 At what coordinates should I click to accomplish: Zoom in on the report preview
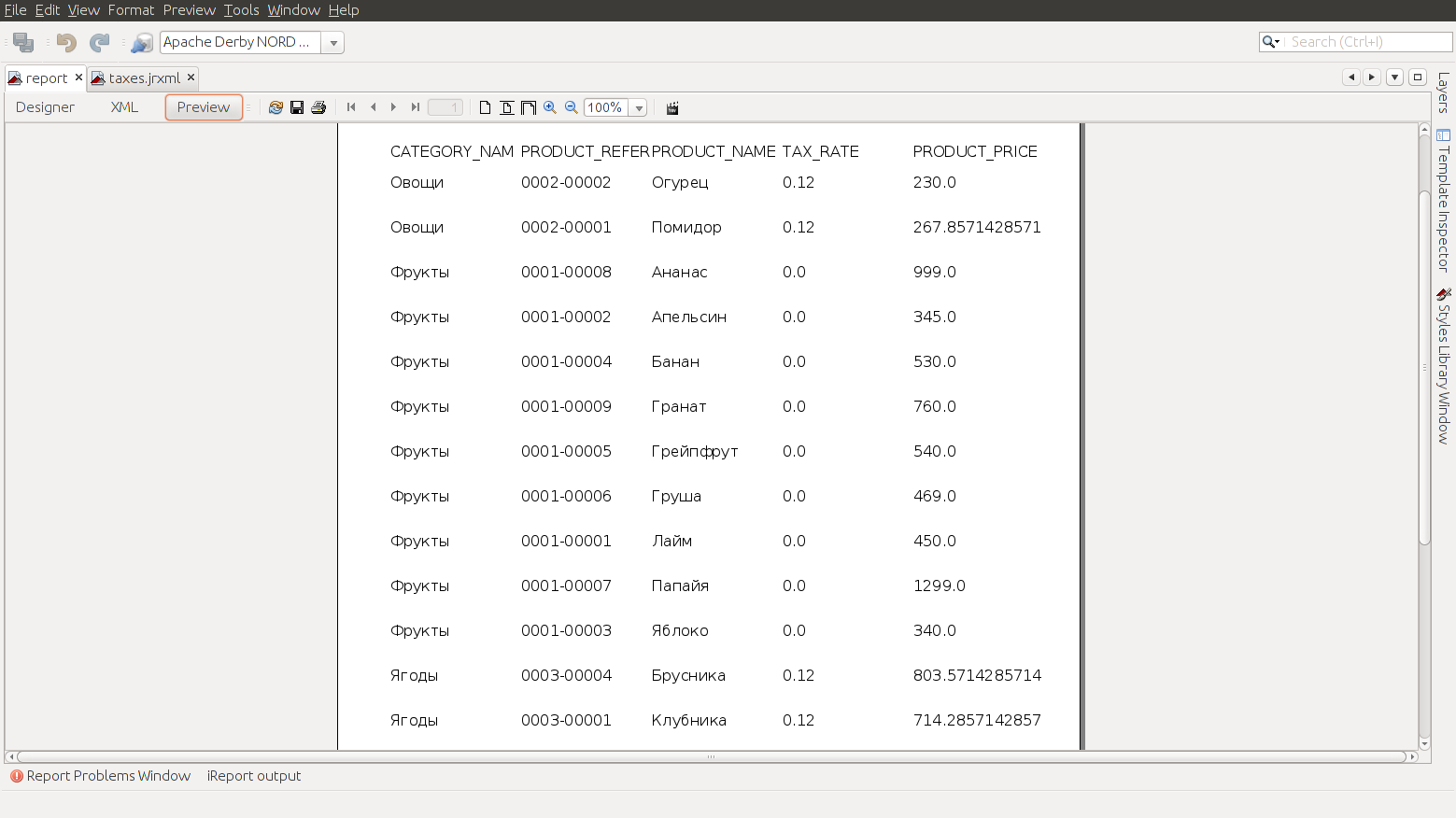550,107
